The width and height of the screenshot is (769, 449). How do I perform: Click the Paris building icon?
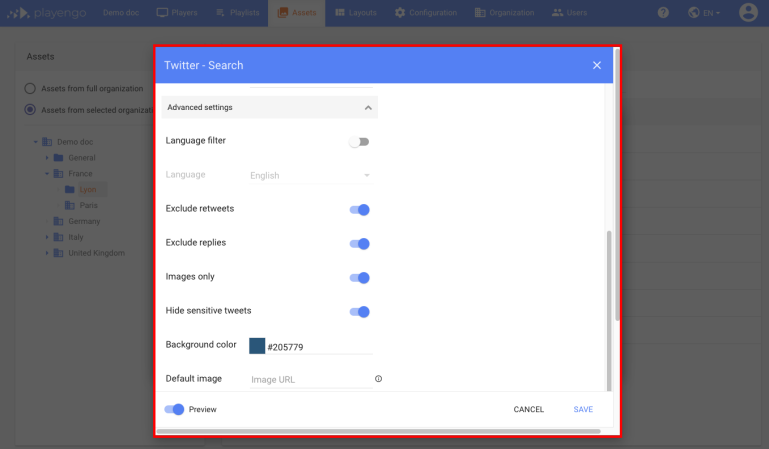[x=70, y=205]
